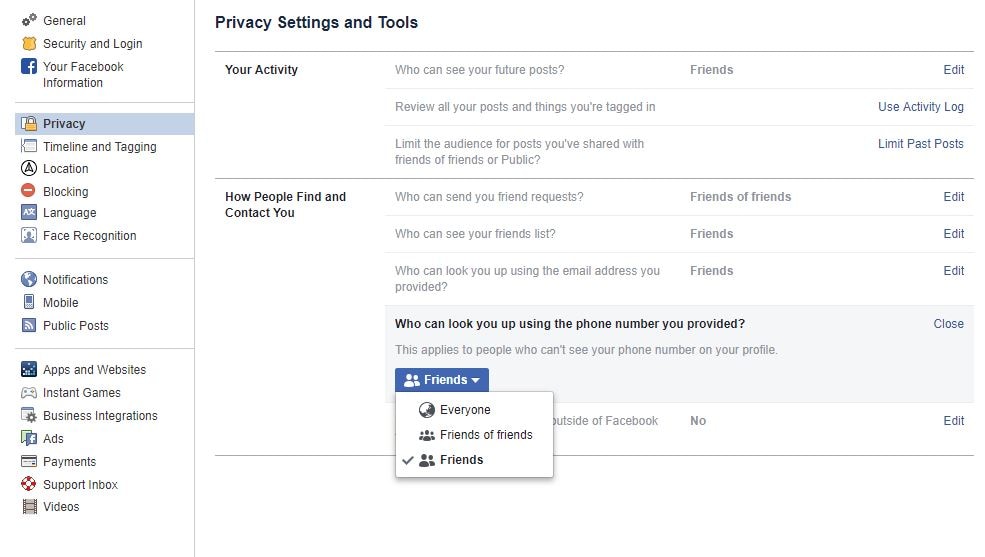Edit who can see your friends list

tap(953, 234)
